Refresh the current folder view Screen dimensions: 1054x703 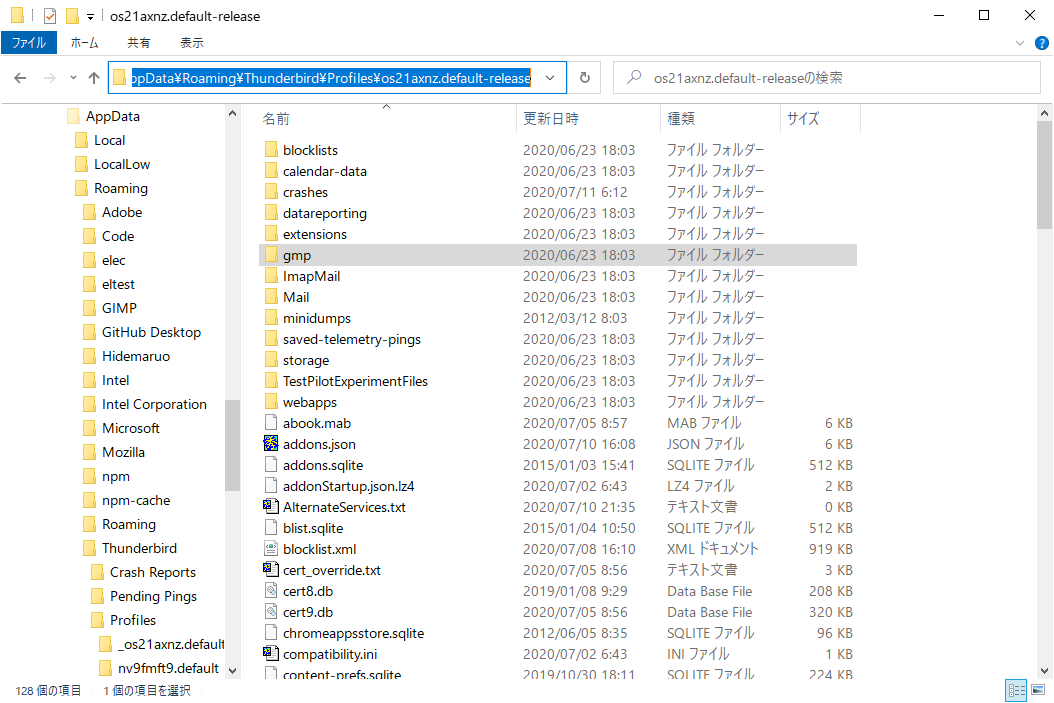pyautogui.click(x=585, y=78)
